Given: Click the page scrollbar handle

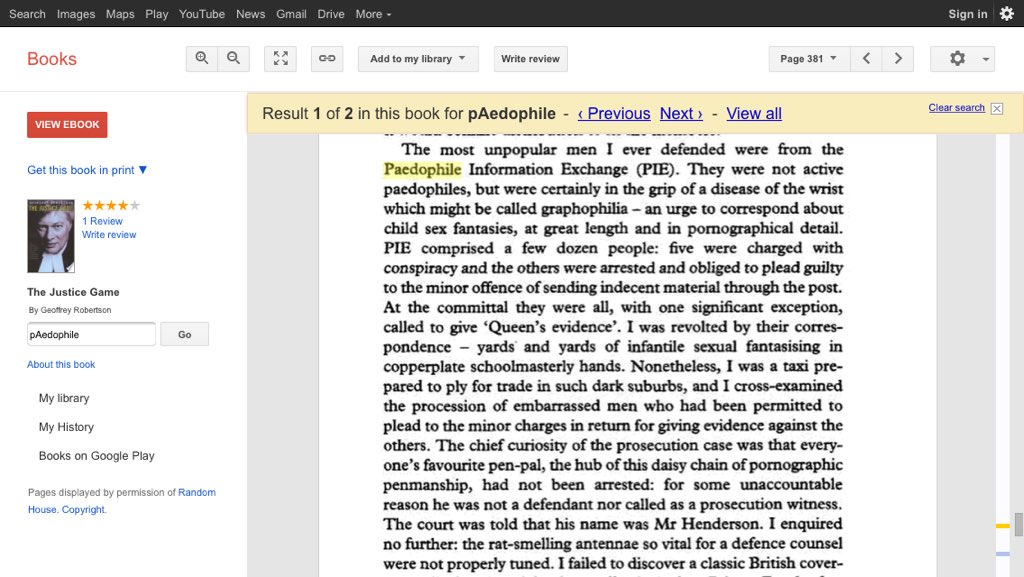Looking at the screenshot, I should pos(1018,524).
